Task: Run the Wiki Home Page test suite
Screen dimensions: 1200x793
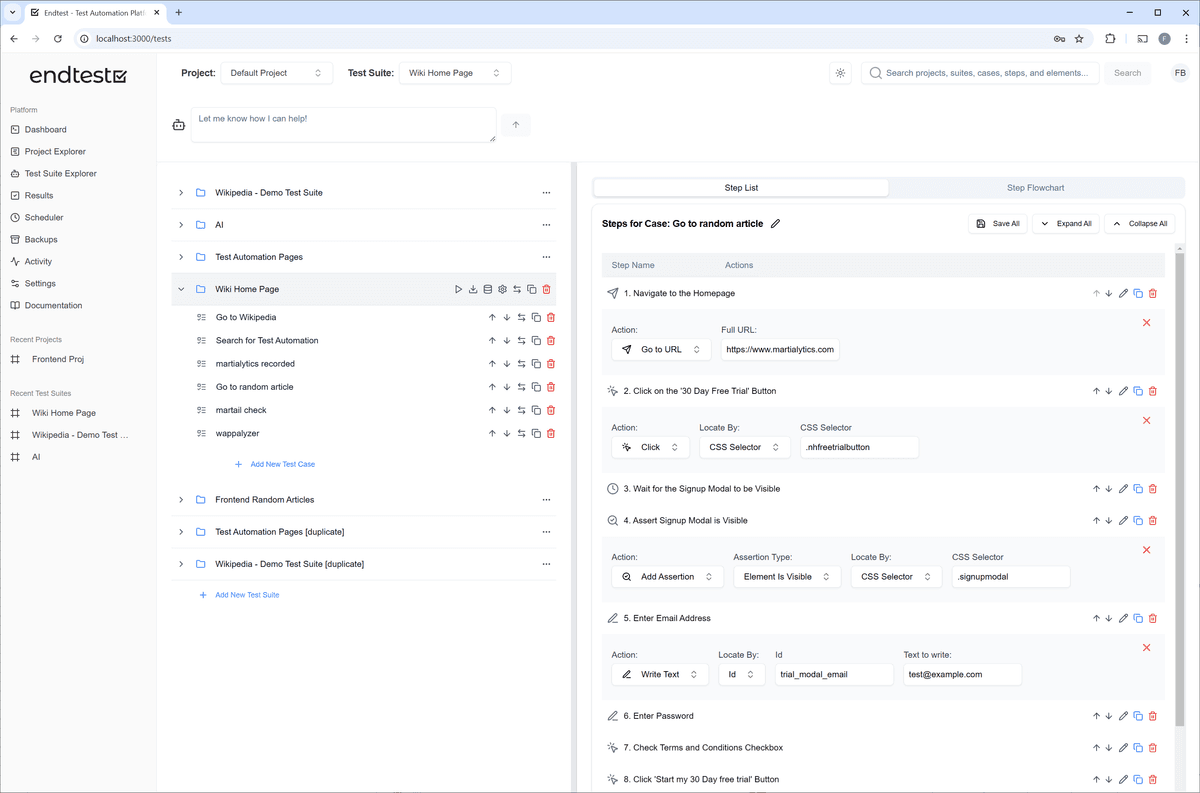Action: pos(458,290)
